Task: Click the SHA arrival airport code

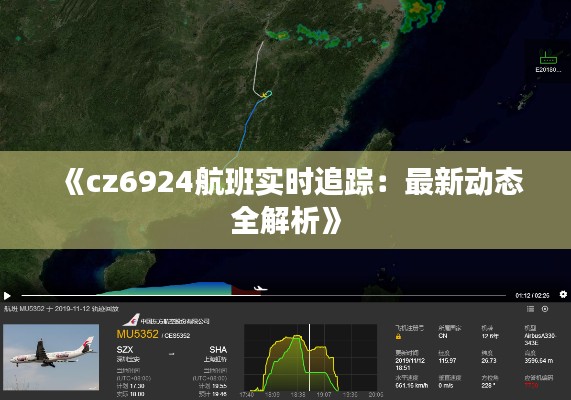Action: point(218,350)
